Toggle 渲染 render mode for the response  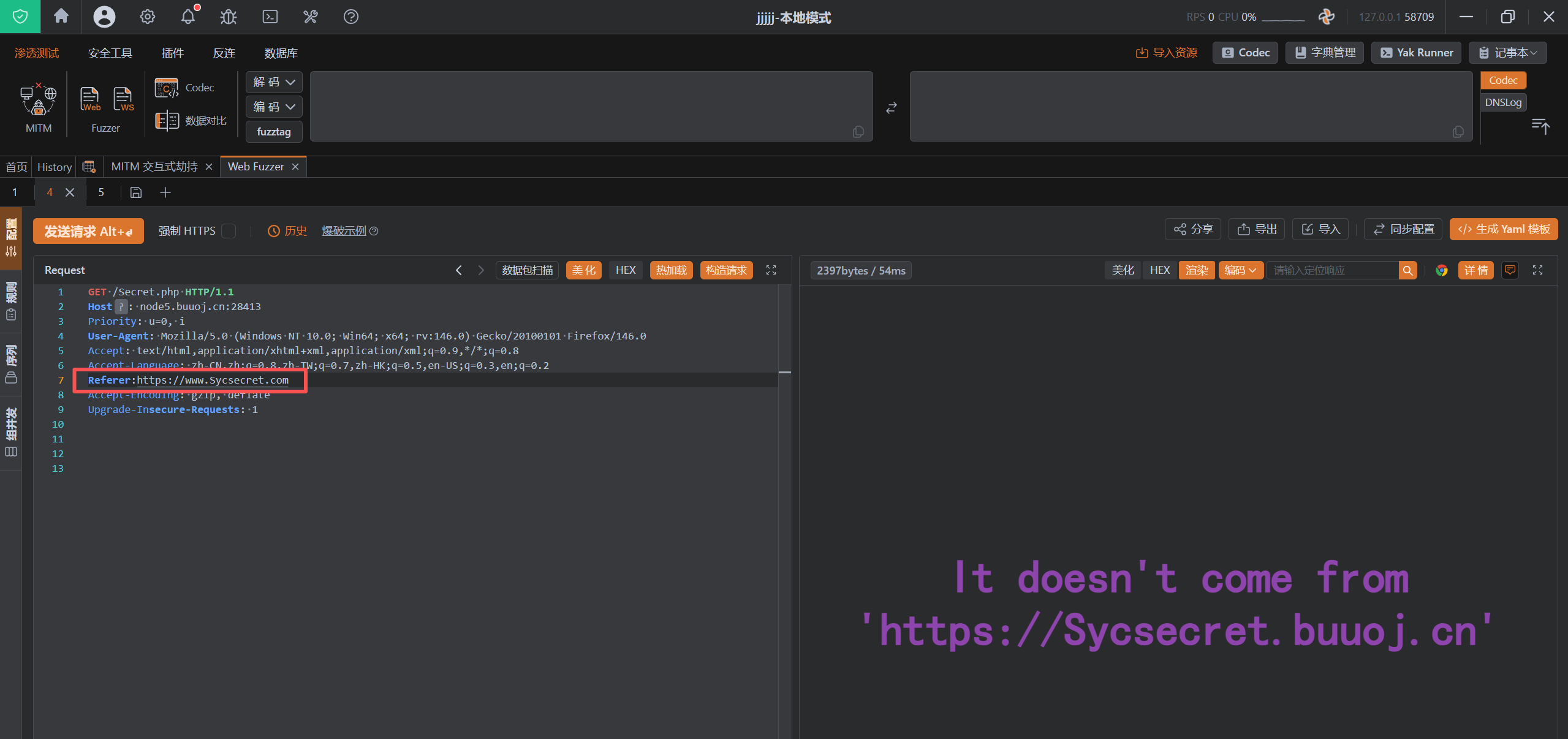[1196, 270]
